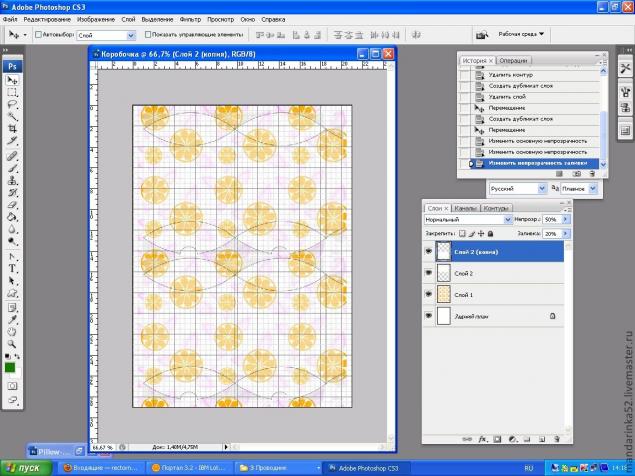Create a new layer icon in Layers panel
The image size is (635, 476).
[542, 439]
